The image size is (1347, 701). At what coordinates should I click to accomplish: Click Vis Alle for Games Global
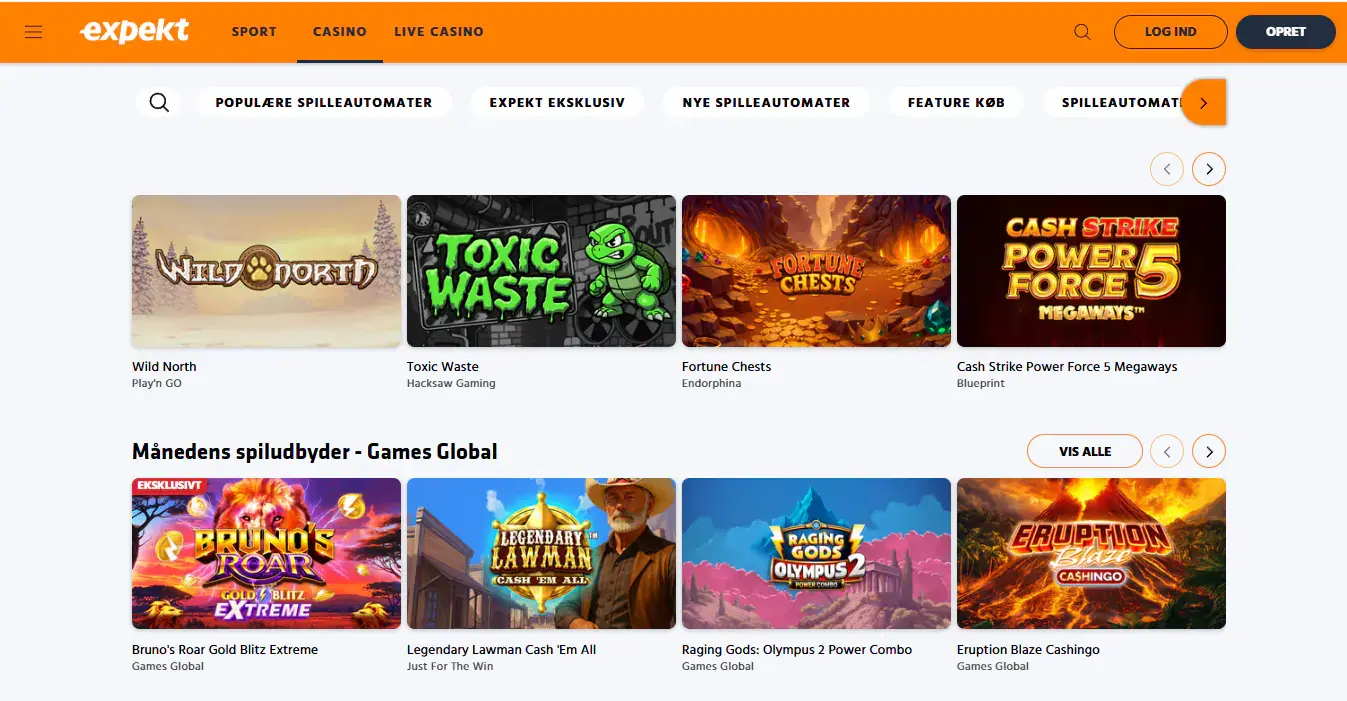click(1085, 452)
